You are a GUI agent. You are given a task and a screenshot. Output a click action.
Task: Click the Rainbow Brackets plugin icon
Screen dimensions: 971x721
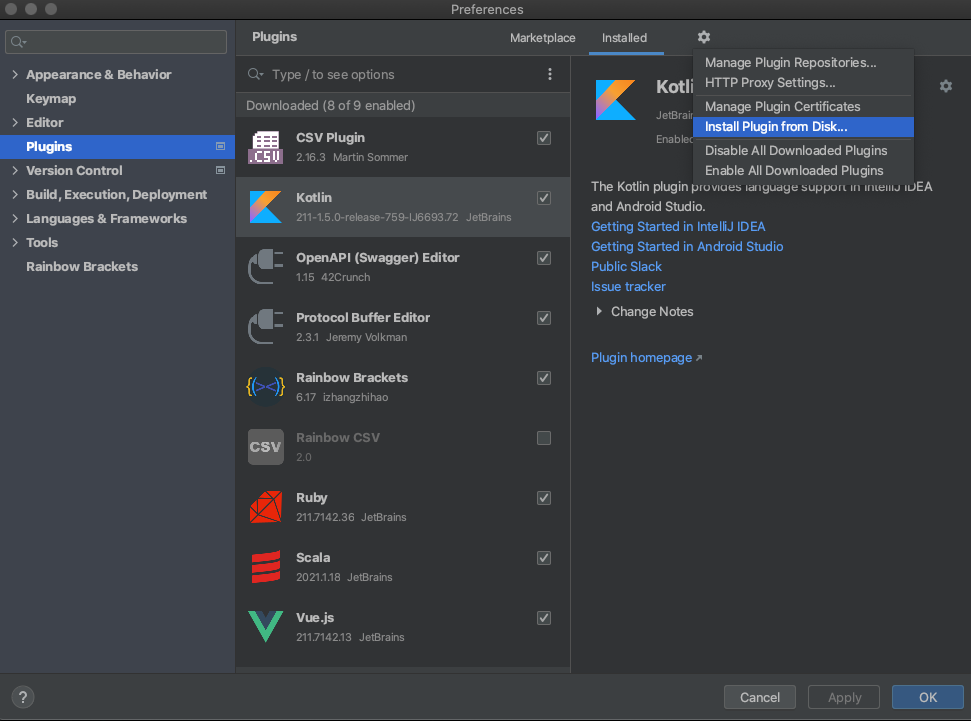pos(266,387)
